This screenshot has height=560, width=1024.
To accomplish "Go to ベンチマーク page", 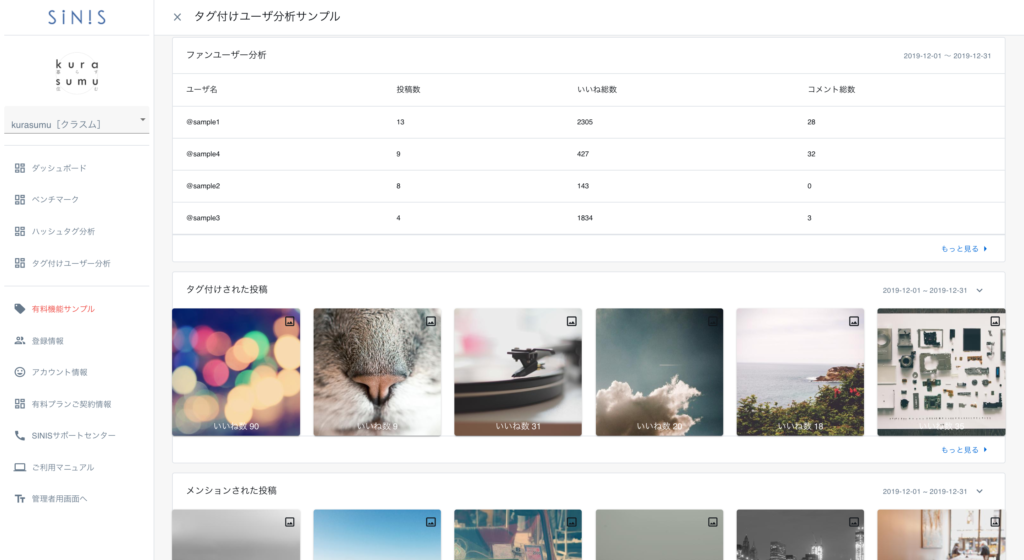I will point(55,200).
